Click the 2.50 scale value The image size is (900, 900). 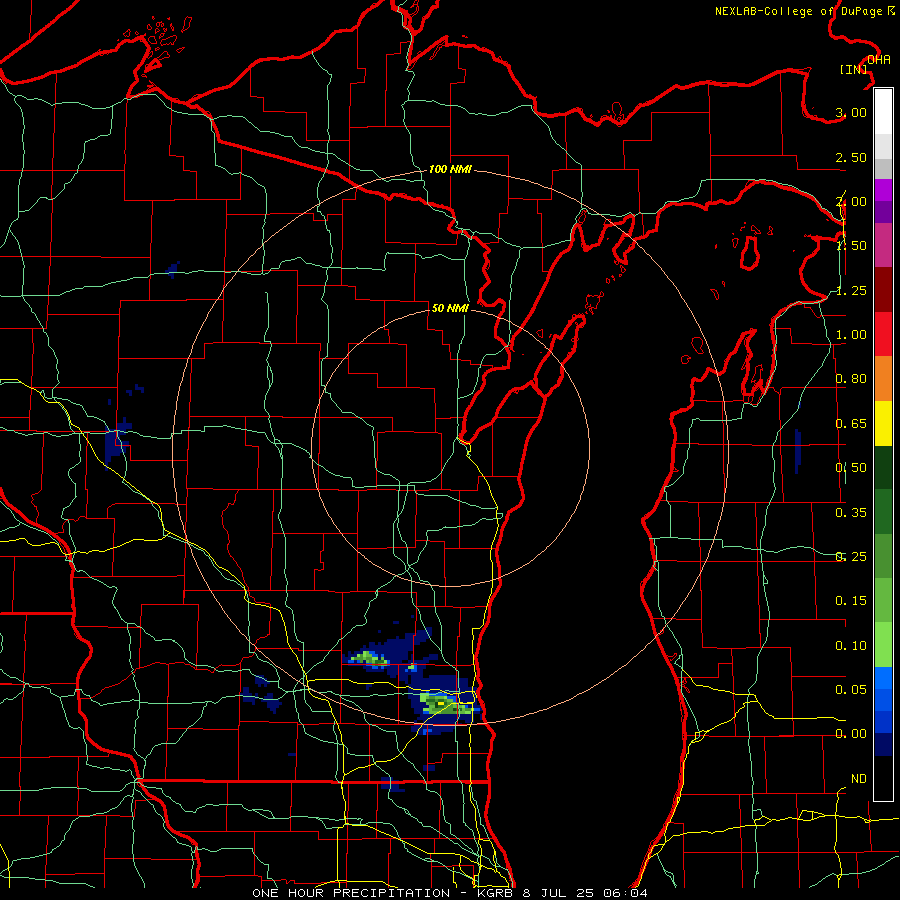click(x=851, y=157)
